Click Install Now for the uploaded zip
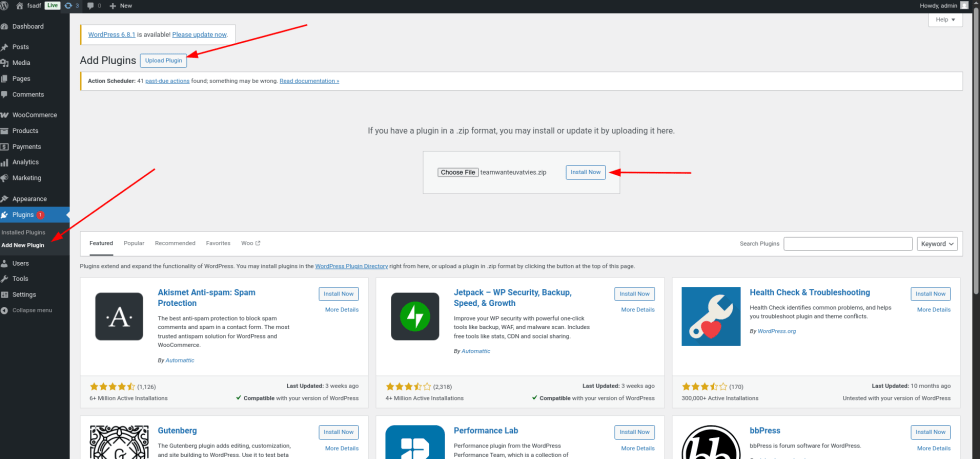This screenshot has height=459, width=980. tap(586, 172)
